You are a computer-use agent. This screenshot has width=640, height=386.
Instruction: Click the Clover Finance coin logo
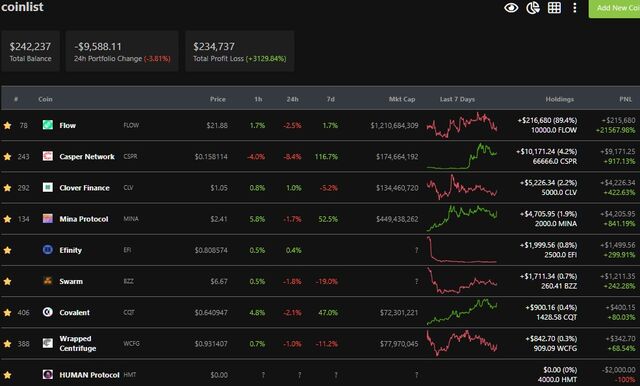[x=48, y=187]
